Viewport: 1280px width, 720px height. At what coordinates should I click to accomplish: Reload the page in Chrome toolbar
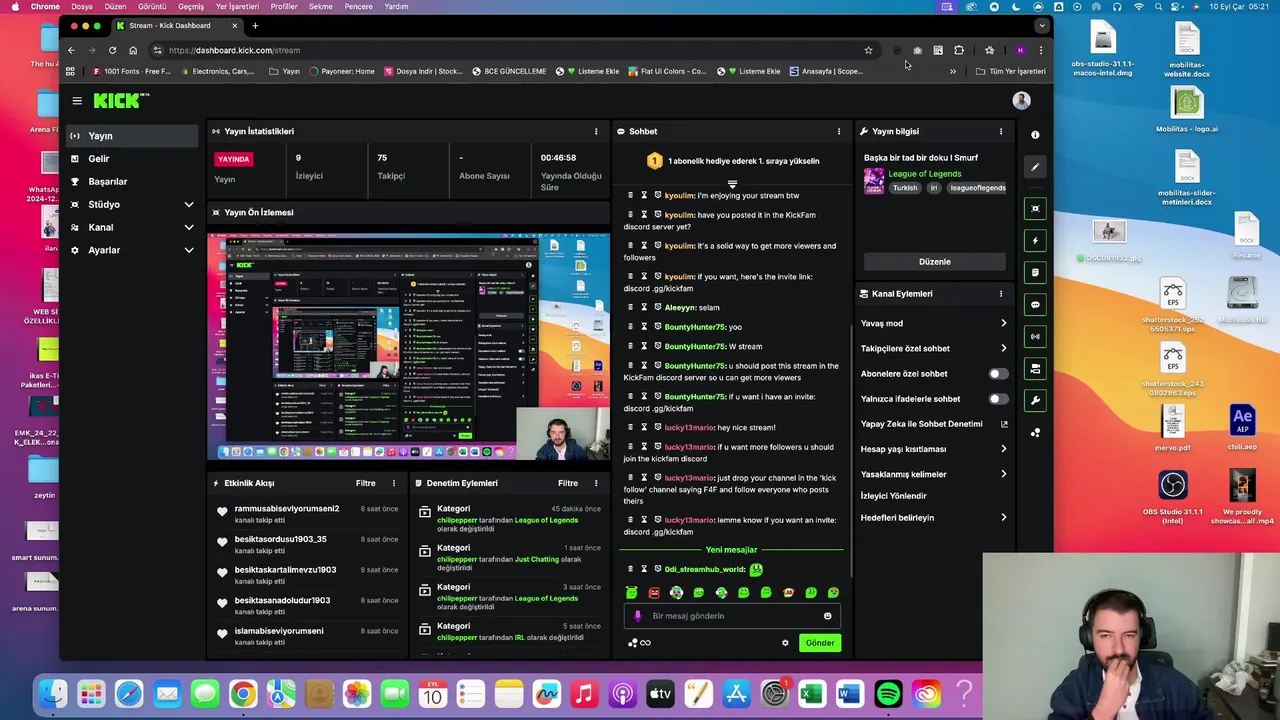click(112, 50)
